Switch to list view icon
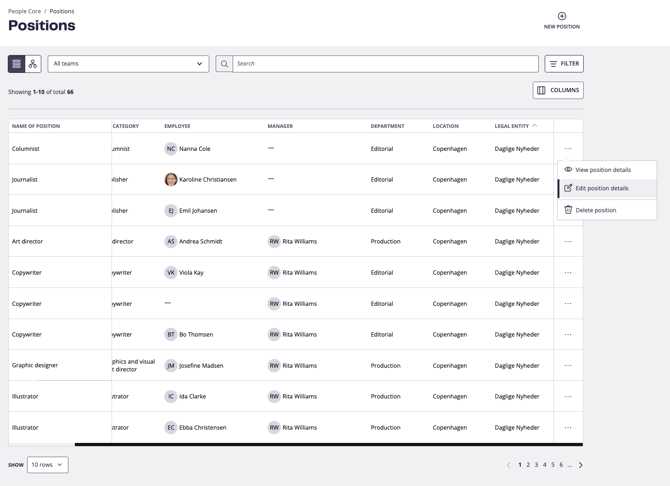This screenshot has height=486, width=670. pyautogui.click(x=16, y=64)
